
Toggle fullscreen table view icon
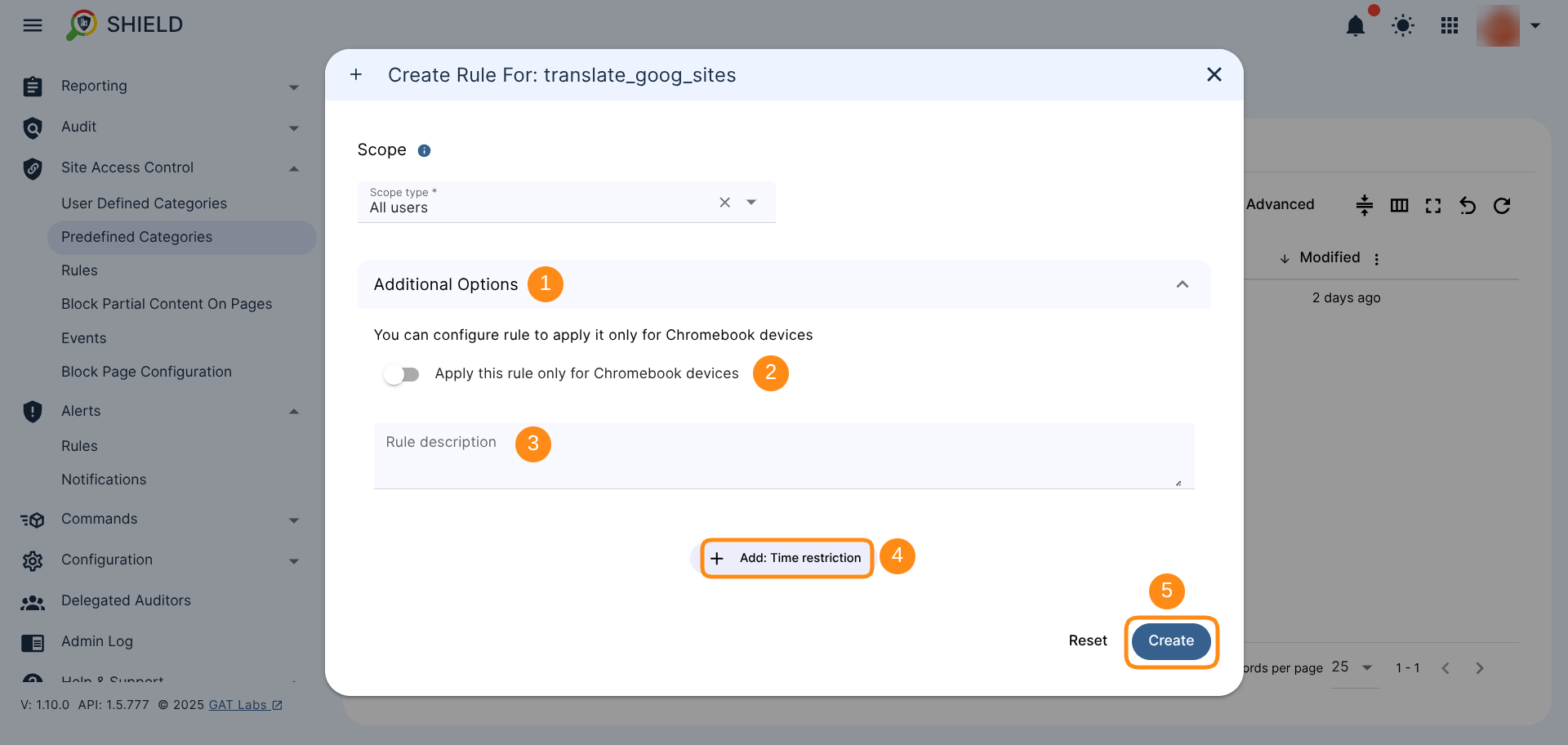1433,205
